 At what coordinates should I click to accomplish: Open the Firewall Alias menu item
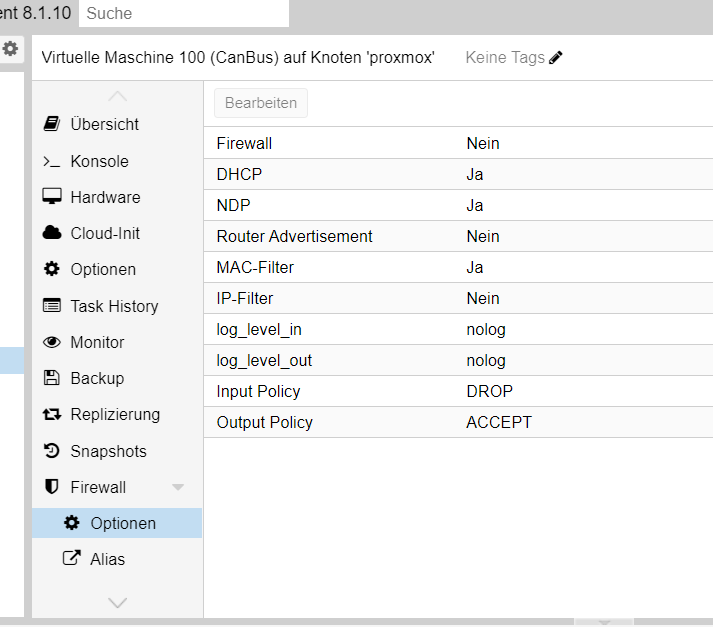click(107, 559)
